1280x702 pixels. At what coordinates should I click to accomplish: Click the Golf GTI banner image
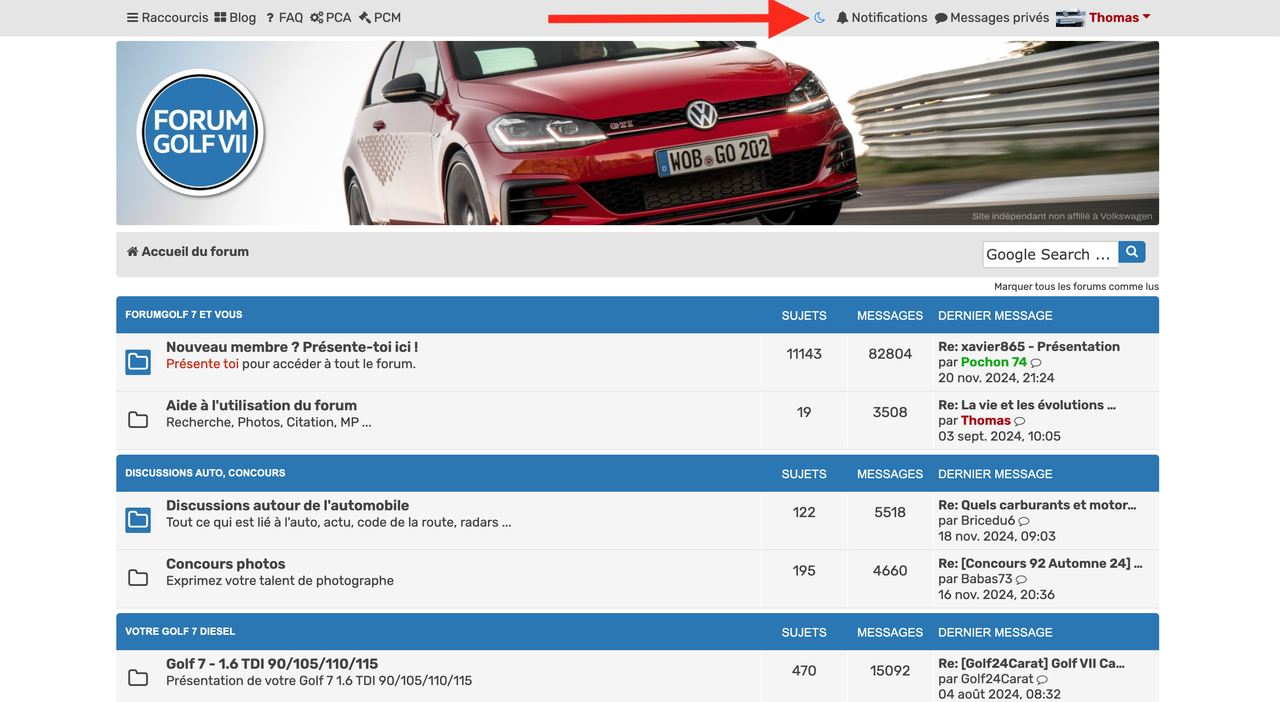point(637,132)
